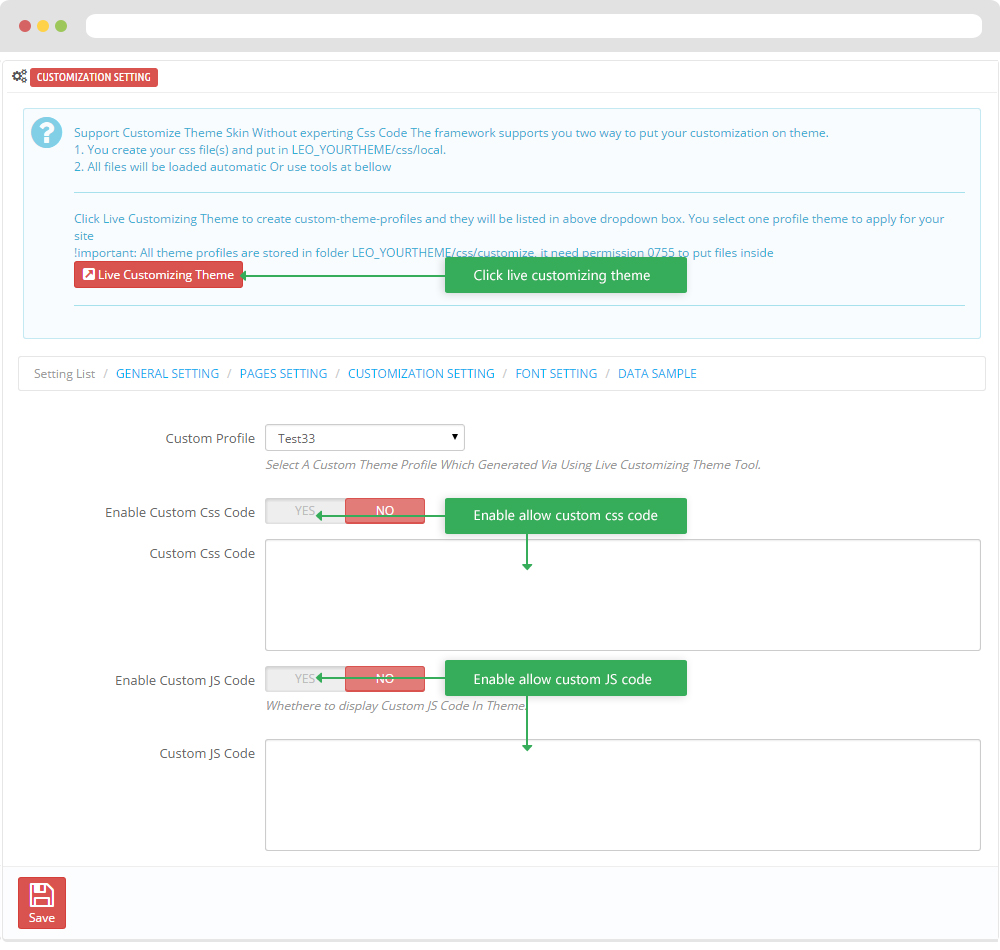Viewport: 1000px width, 950px height.
Task: Click external-link icon on Live Customizing Theme
Action: pos(88,275)
